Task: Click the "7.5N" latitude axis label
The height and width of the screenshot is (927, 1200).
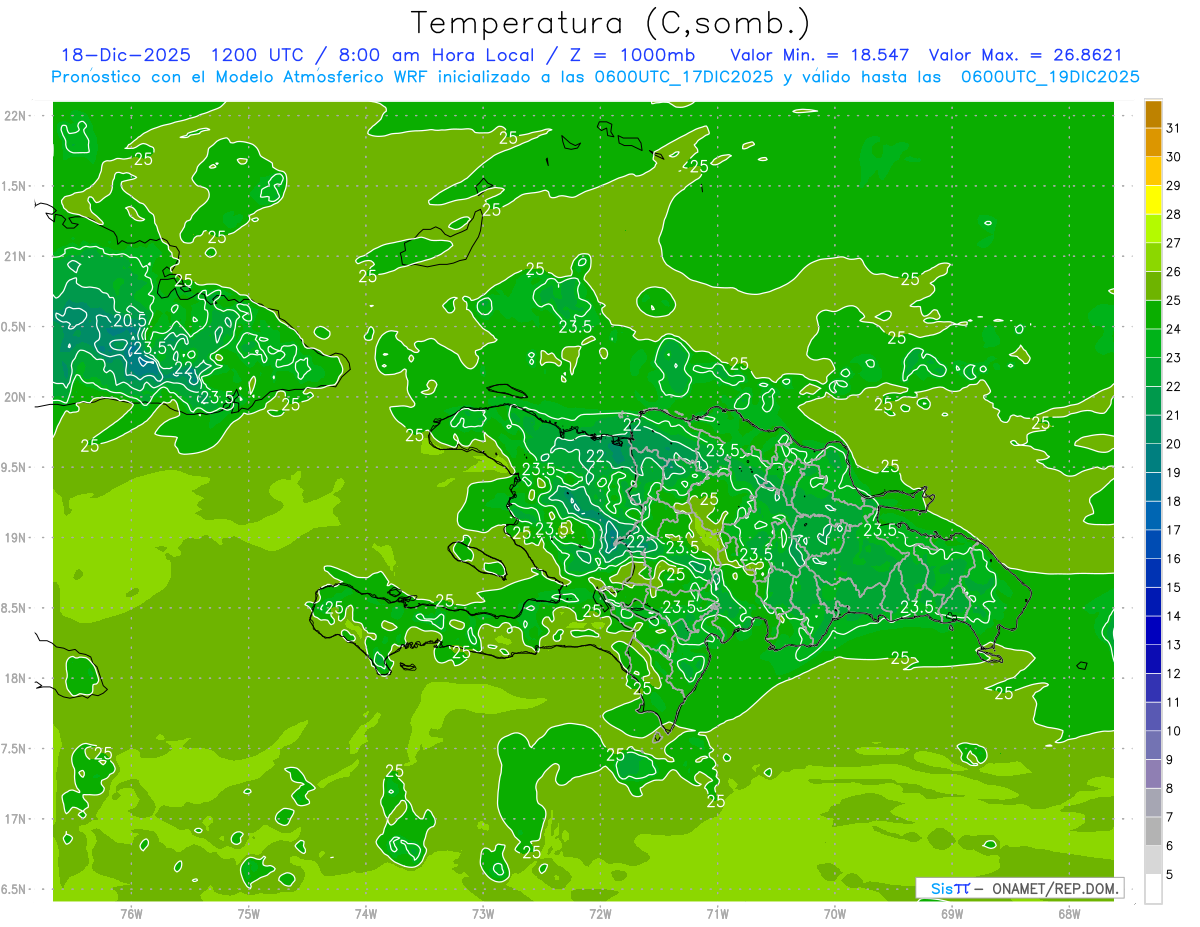Action: pos(15,748)
